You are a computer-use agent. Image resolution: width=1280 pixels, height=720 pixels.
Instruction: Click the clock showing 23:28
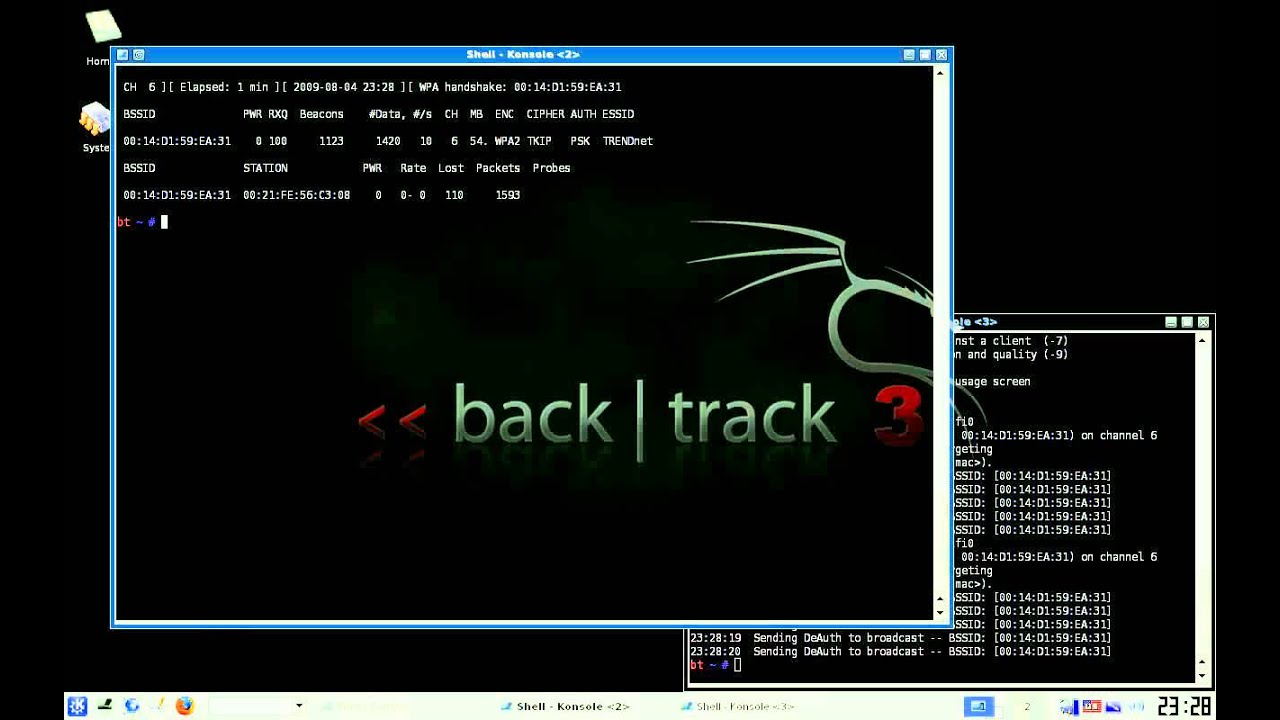click(x=1185, y=706)
